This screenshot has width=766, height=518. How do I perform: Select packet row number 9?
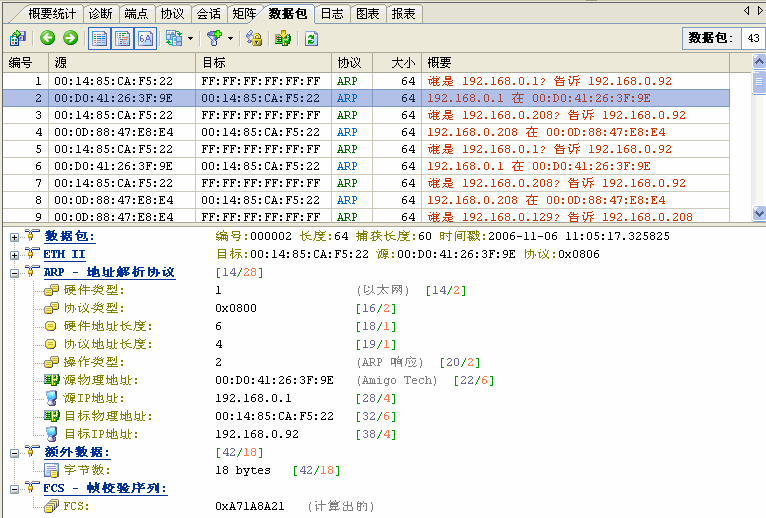tap(366, 216)
